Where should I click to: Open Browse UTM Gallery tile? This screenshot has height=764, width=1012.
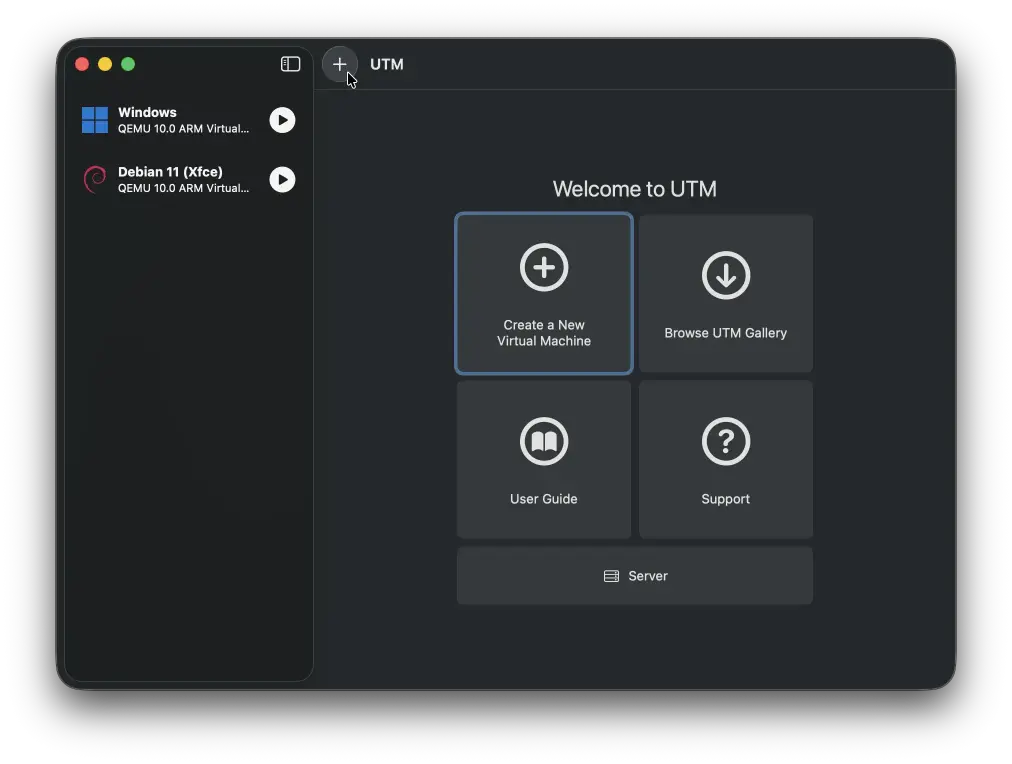[725, 294]
